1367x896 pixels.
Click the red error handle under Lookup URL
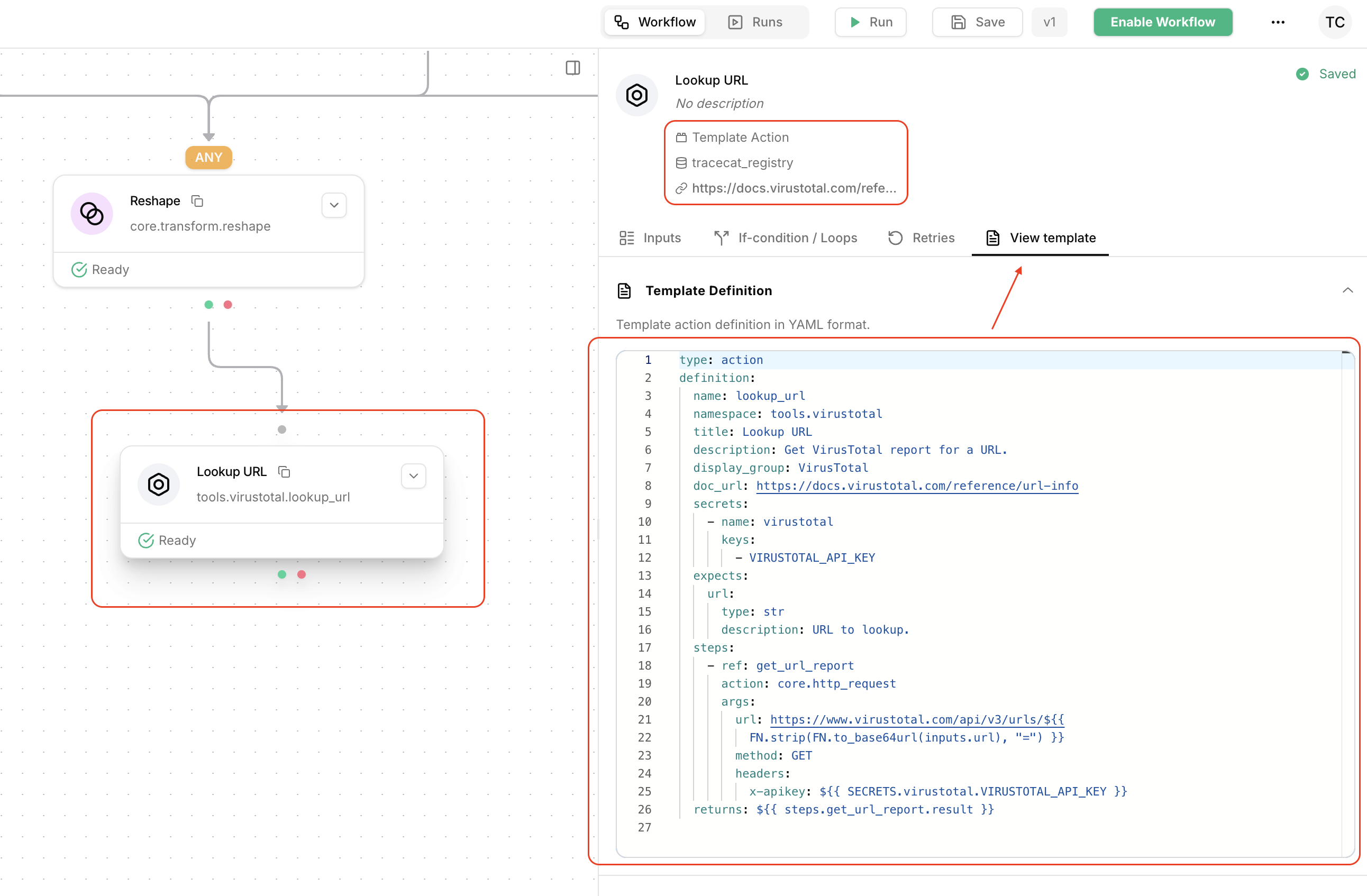[302, 574]
